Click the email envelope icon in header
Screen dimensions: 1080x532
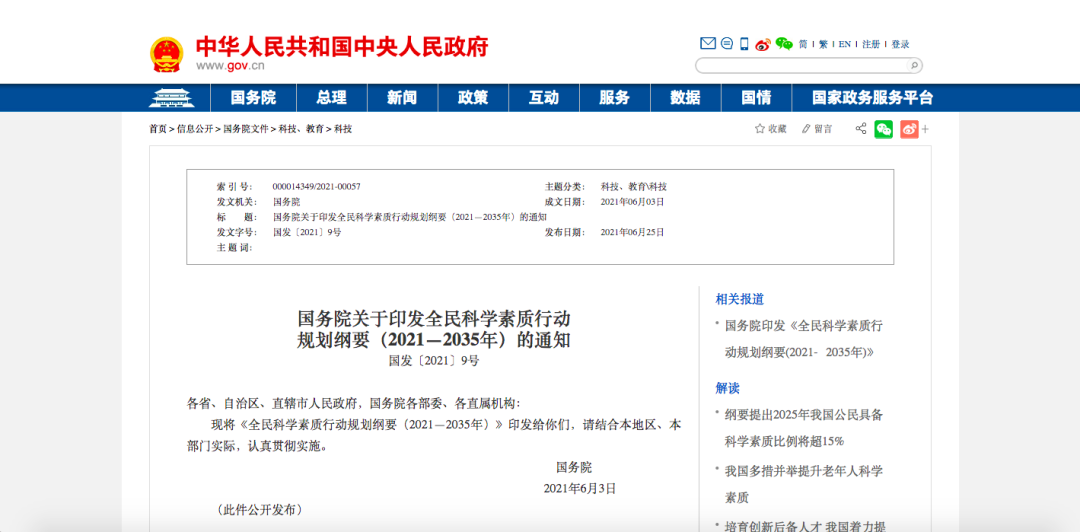[x=708, y=44]
